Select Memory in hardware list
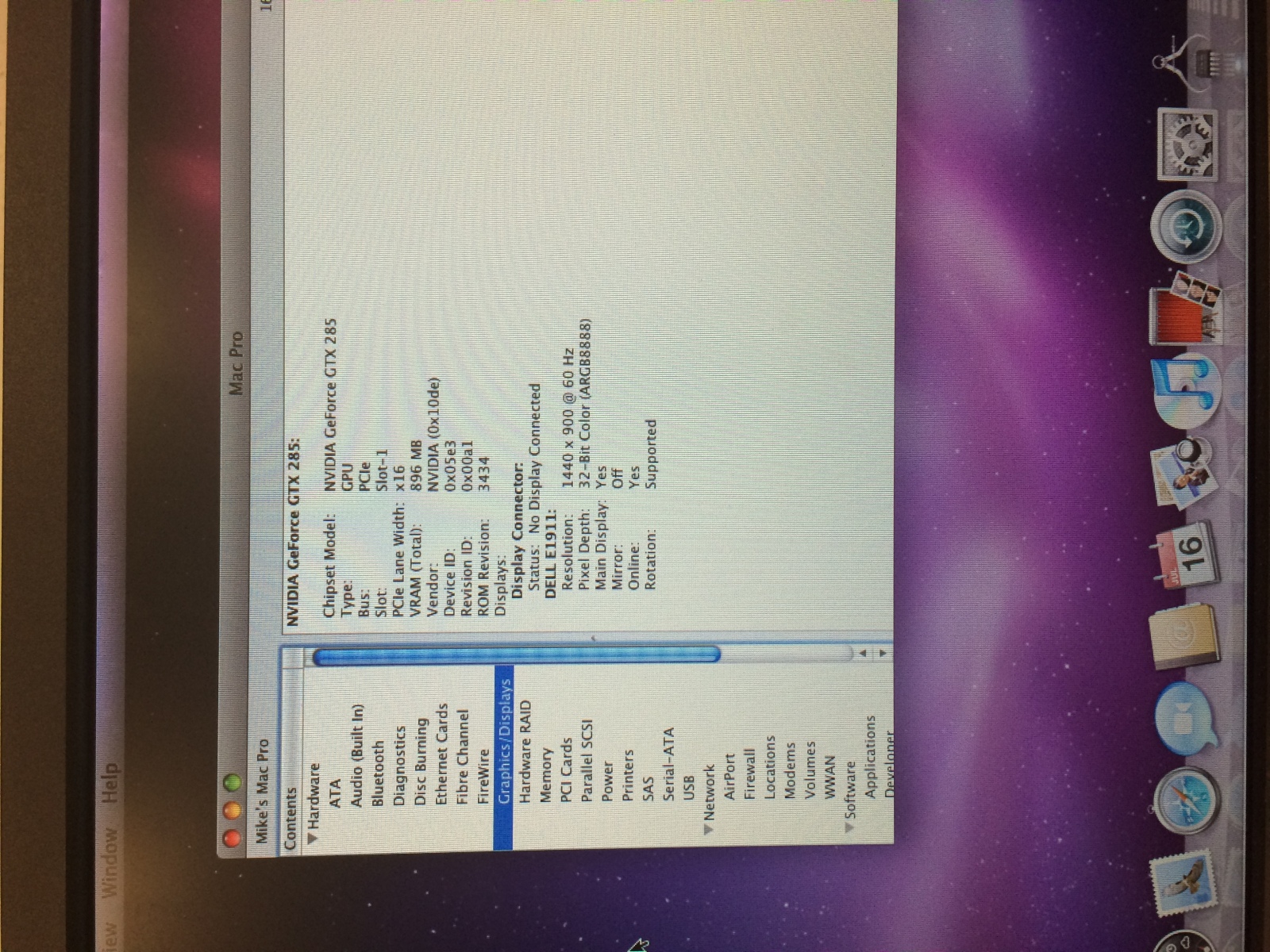 546,775
